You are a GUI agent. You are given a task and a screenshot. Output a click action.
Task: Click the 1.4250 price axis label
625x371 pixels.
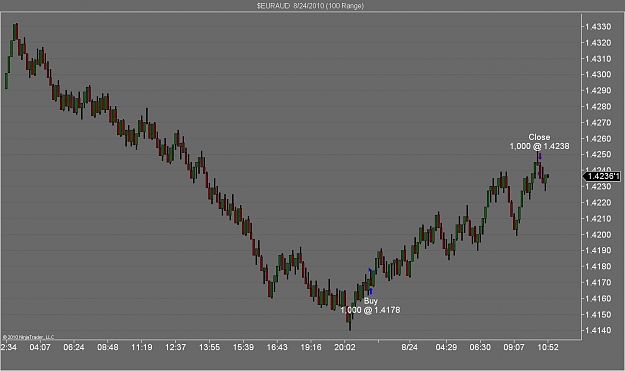pyautogui.click(x=597, y=154)
